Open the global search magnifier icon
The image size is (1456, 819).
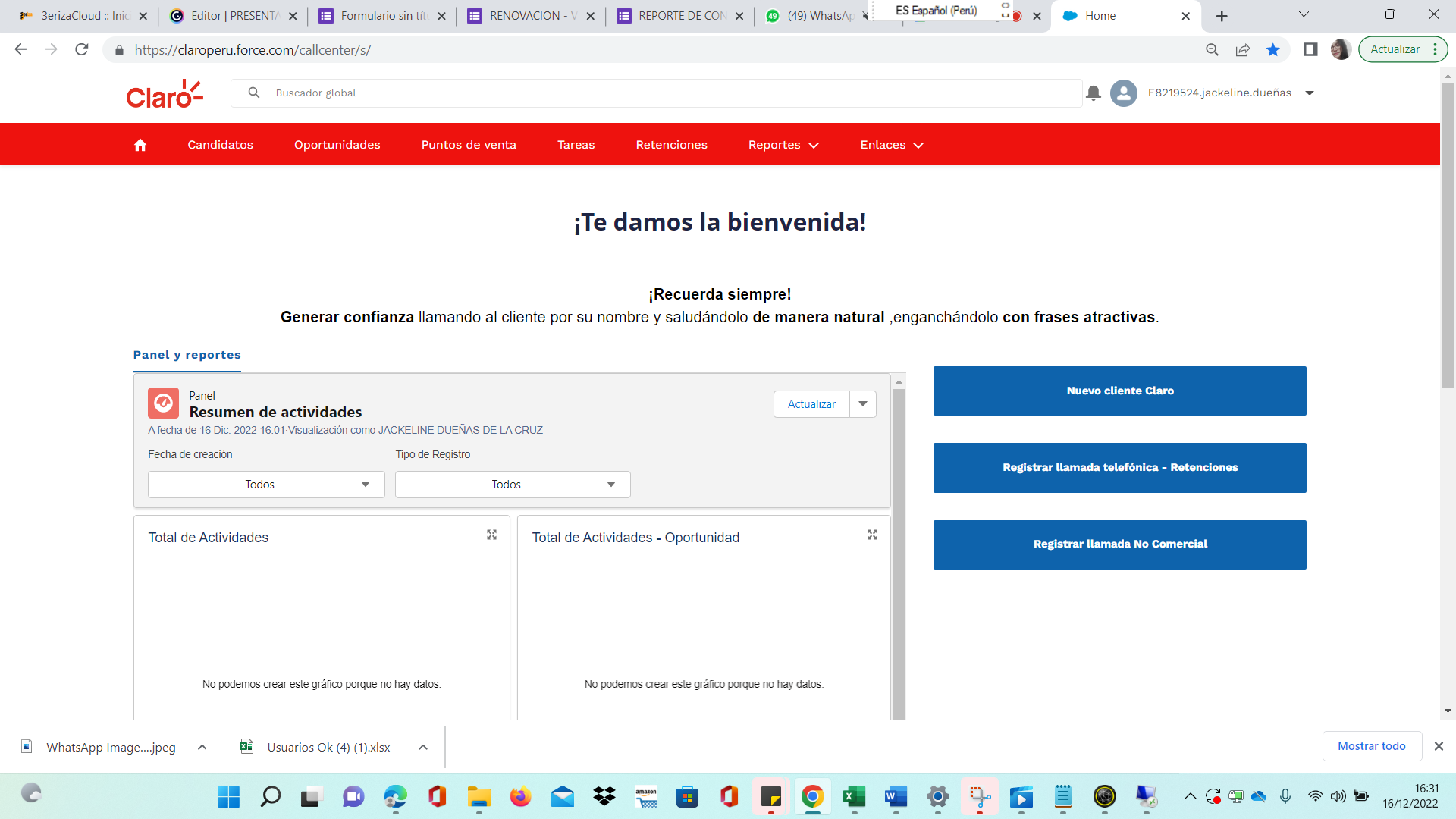pos(253,93)
